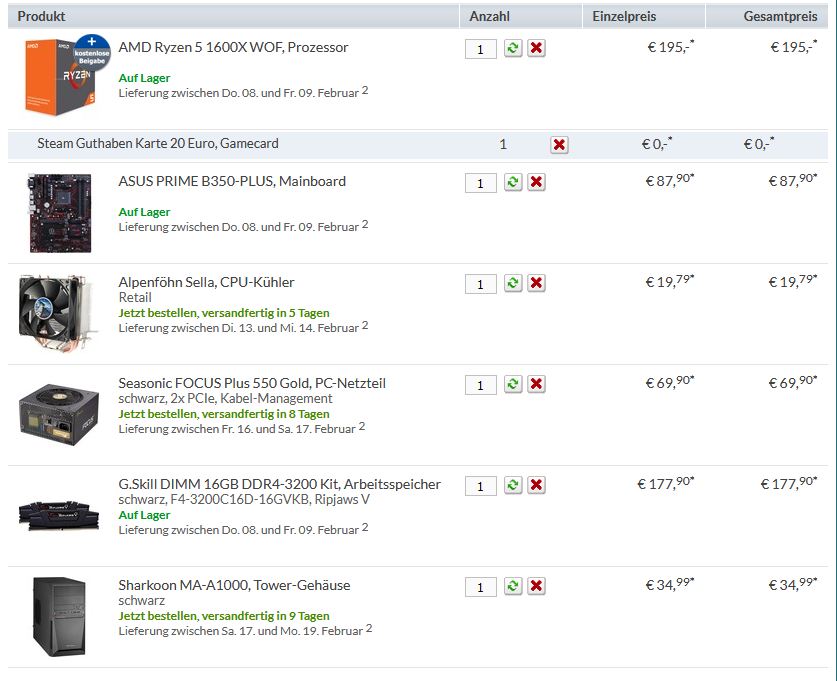Viewport: 837px width, 681px height.
Task: Refresh quantity for AMD Ryzen 5 1600X
Action: (x=513, y=48)
